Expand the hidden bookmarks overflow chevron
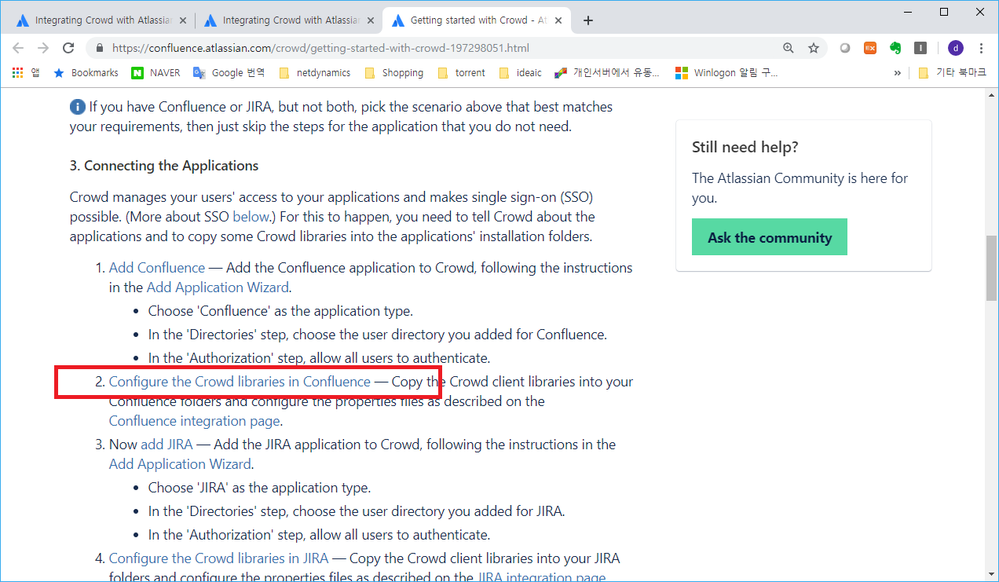The image size is (999, 582). 897,73
